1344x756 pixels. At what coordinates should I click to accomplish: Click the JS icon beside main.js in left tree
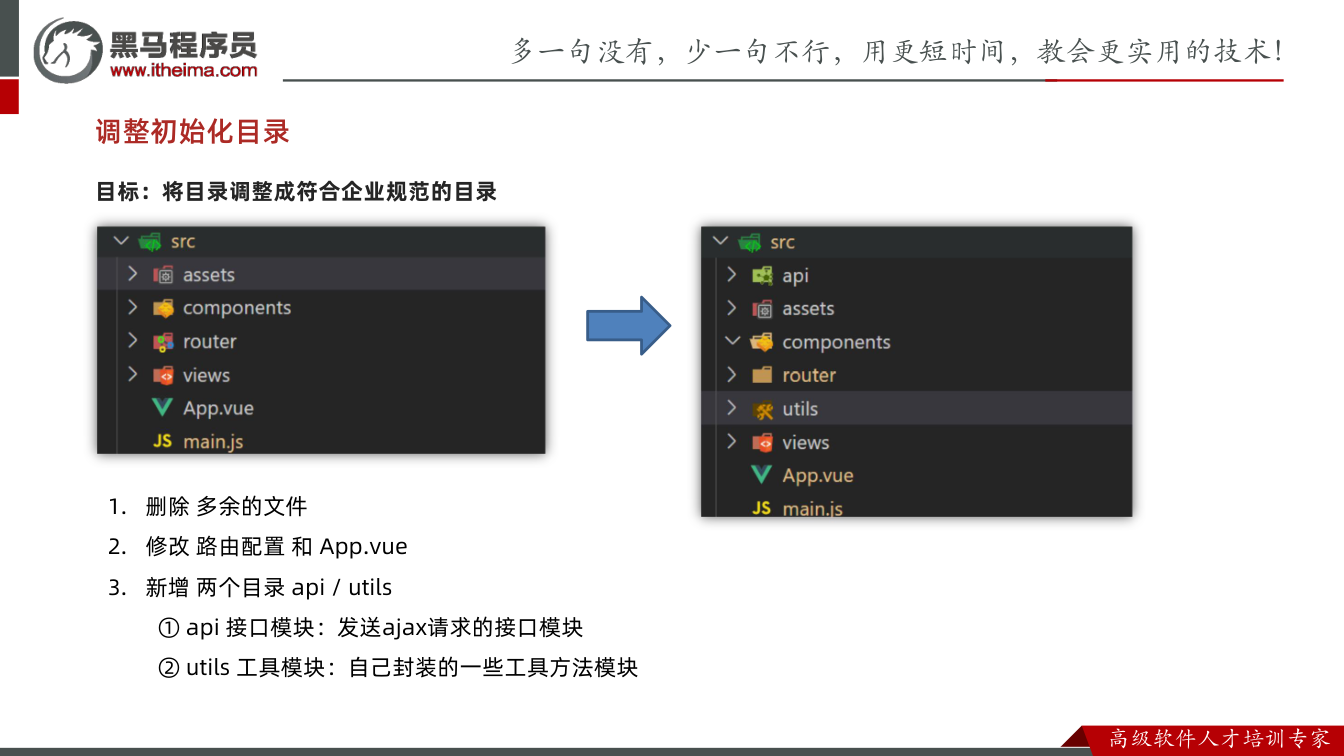click(162, 441)
